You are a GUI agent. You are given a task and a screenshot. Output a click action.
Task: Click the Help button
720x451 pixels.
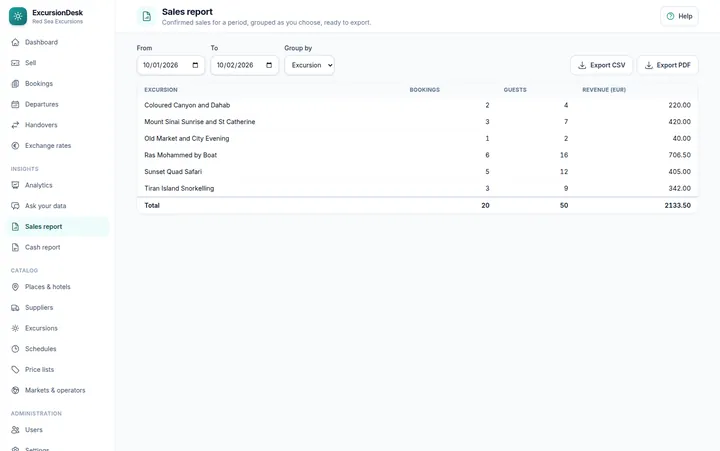(679, 16)
